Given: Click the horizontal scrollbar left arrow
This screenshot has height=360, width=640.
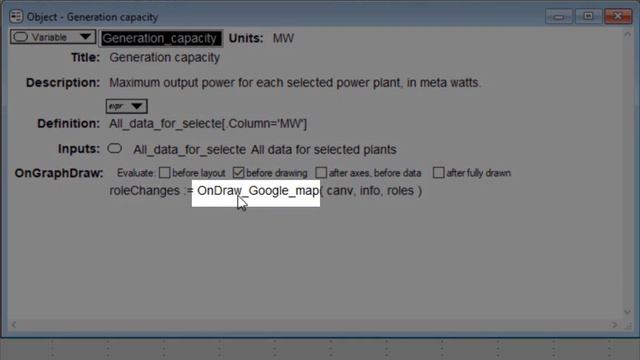Looking at the screenshot, I should [x=13, y=325].
